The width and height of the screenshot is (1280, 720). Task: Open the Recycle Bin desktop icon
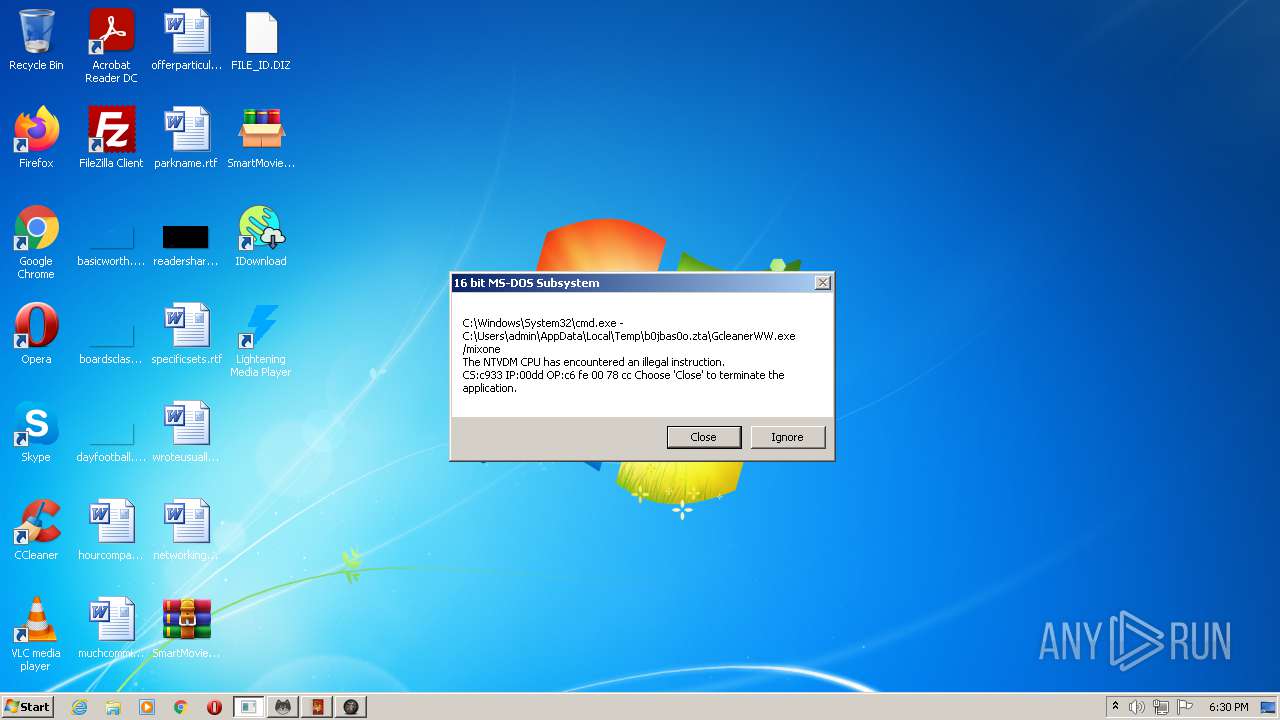[x=36, y=41]
